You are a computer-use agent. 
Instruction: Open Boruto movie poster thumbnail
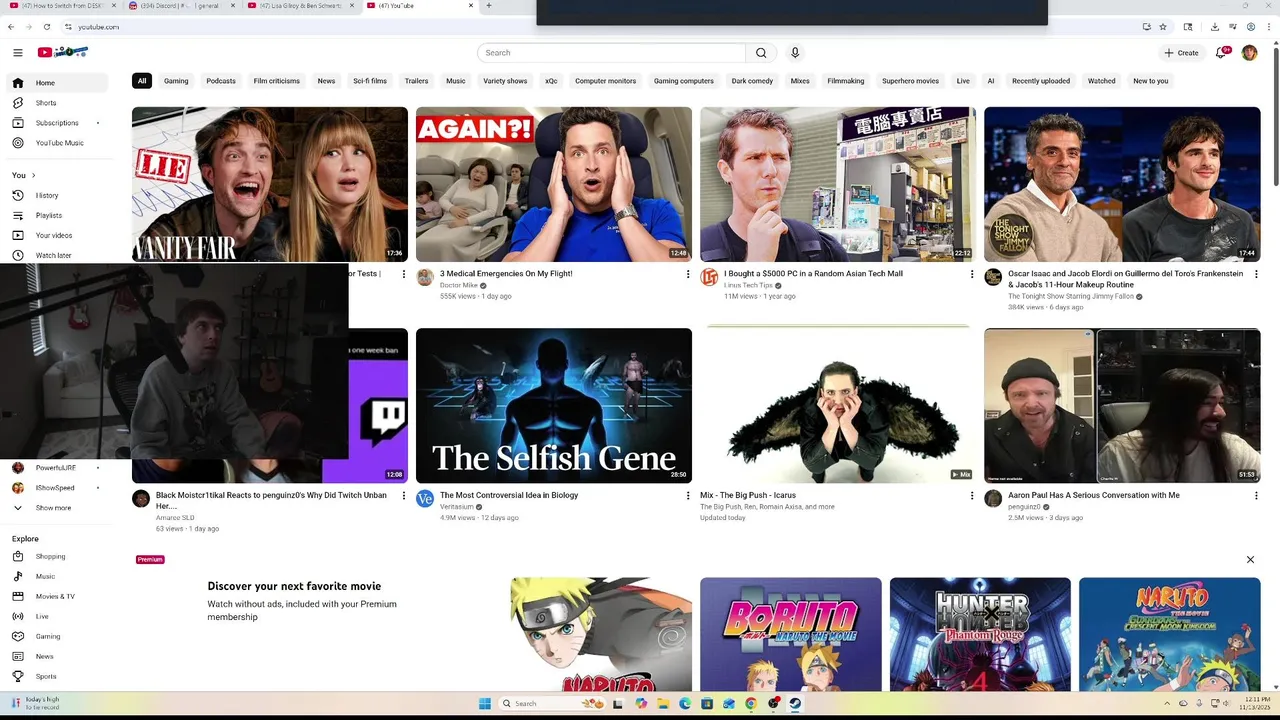click(791, 634)
